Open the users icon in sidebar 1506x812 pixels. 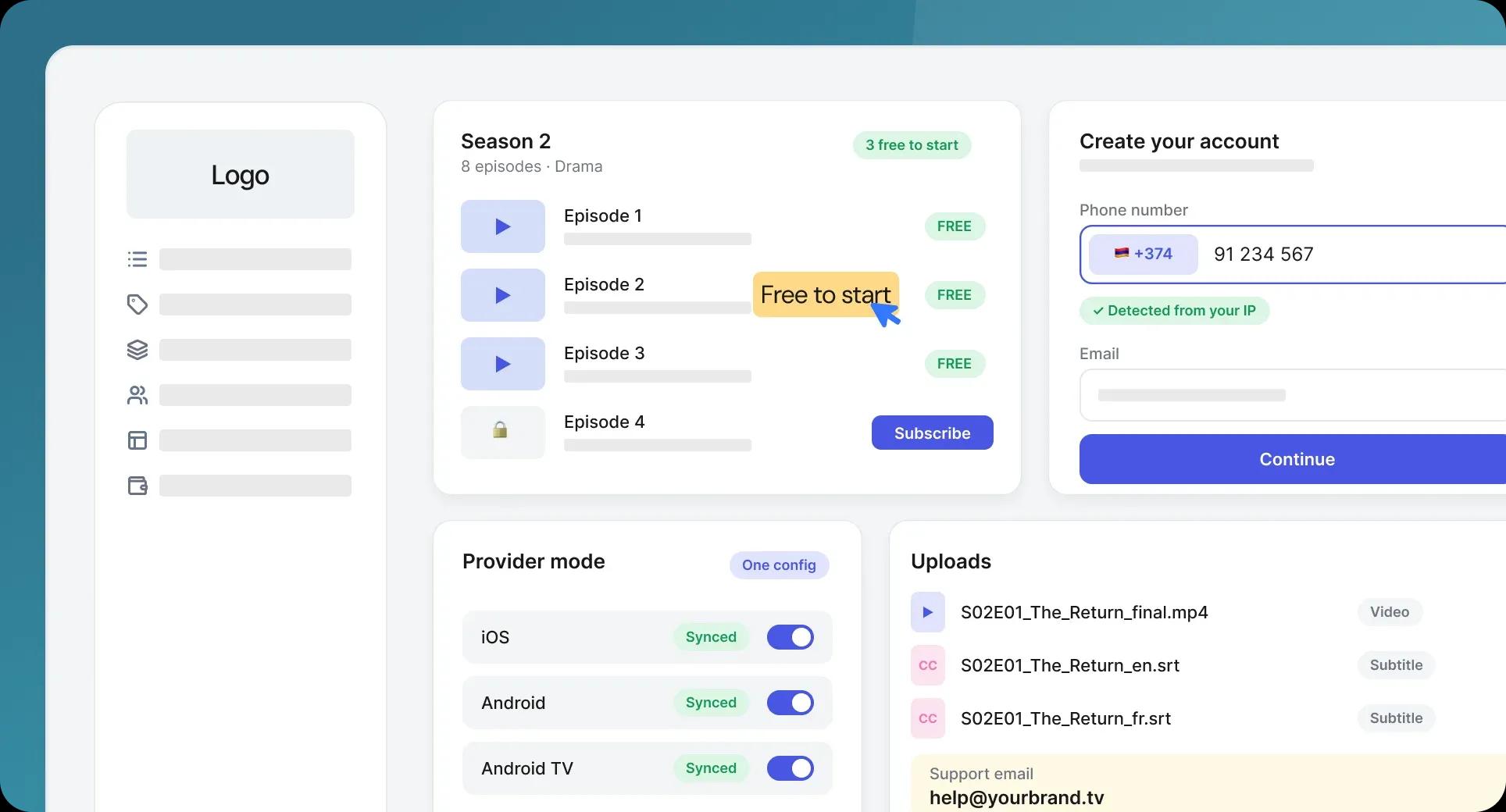click(137, 395)
